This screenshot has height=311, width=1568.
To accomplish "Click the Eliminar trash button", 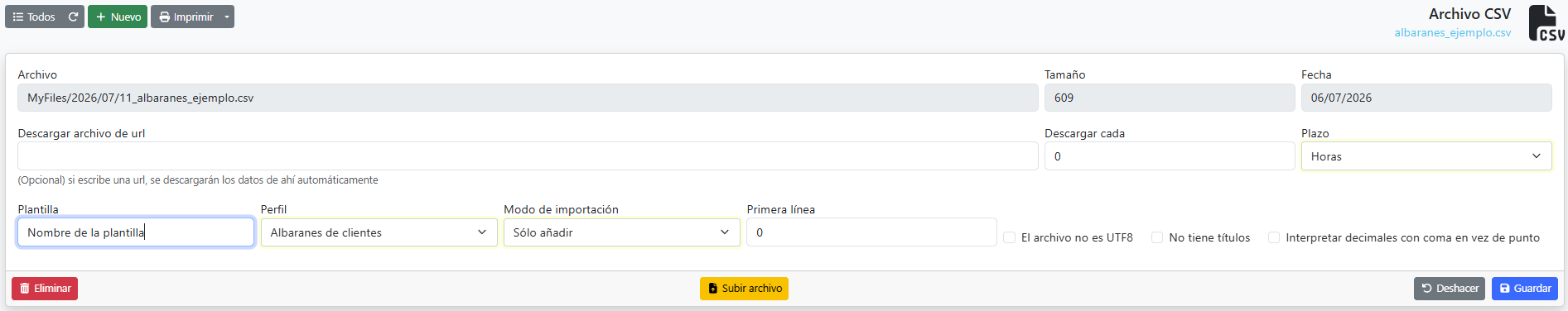I will tap(45, 289).
